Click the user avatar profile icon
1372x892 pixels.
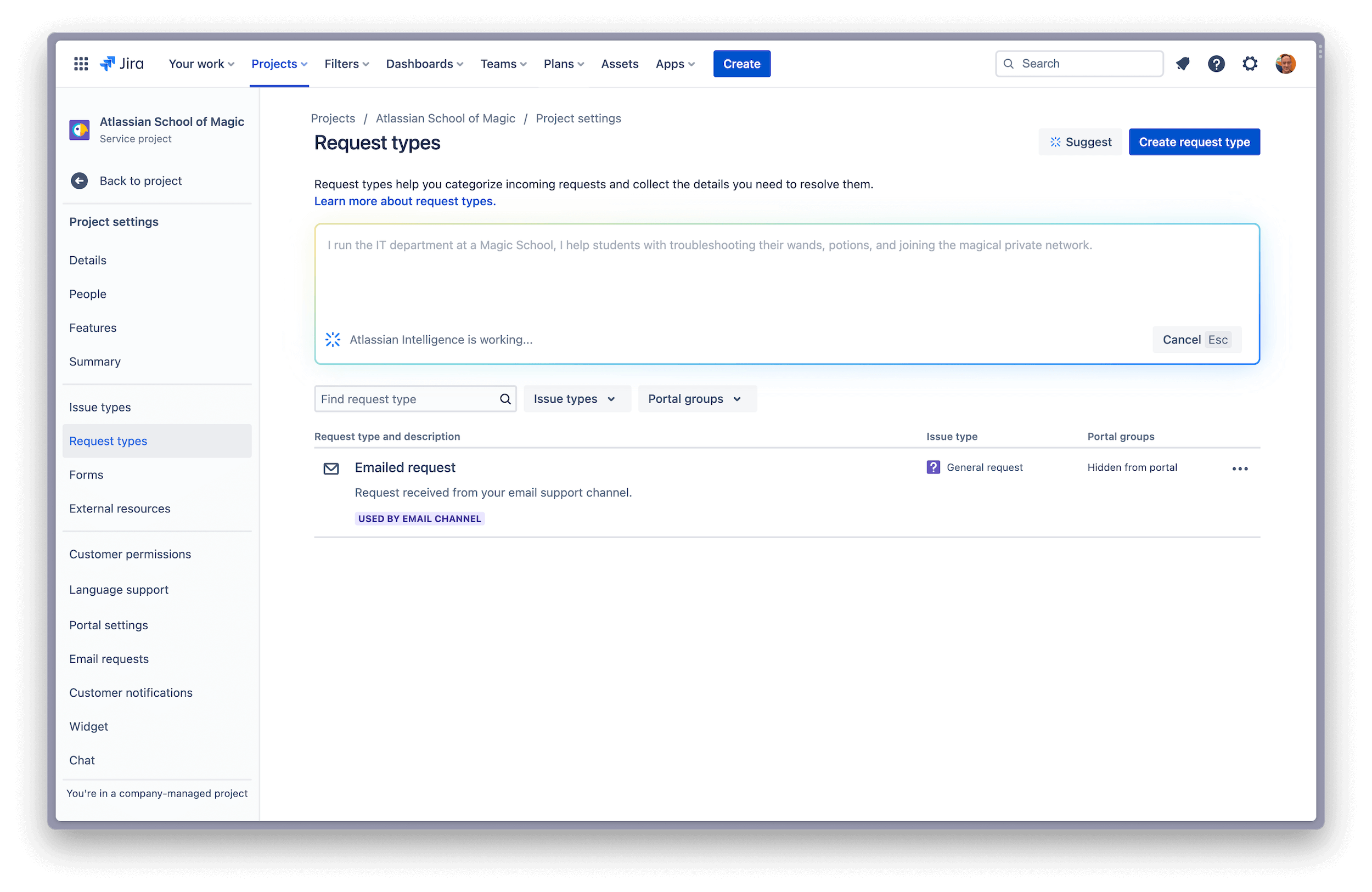[x=1287, y=63]
